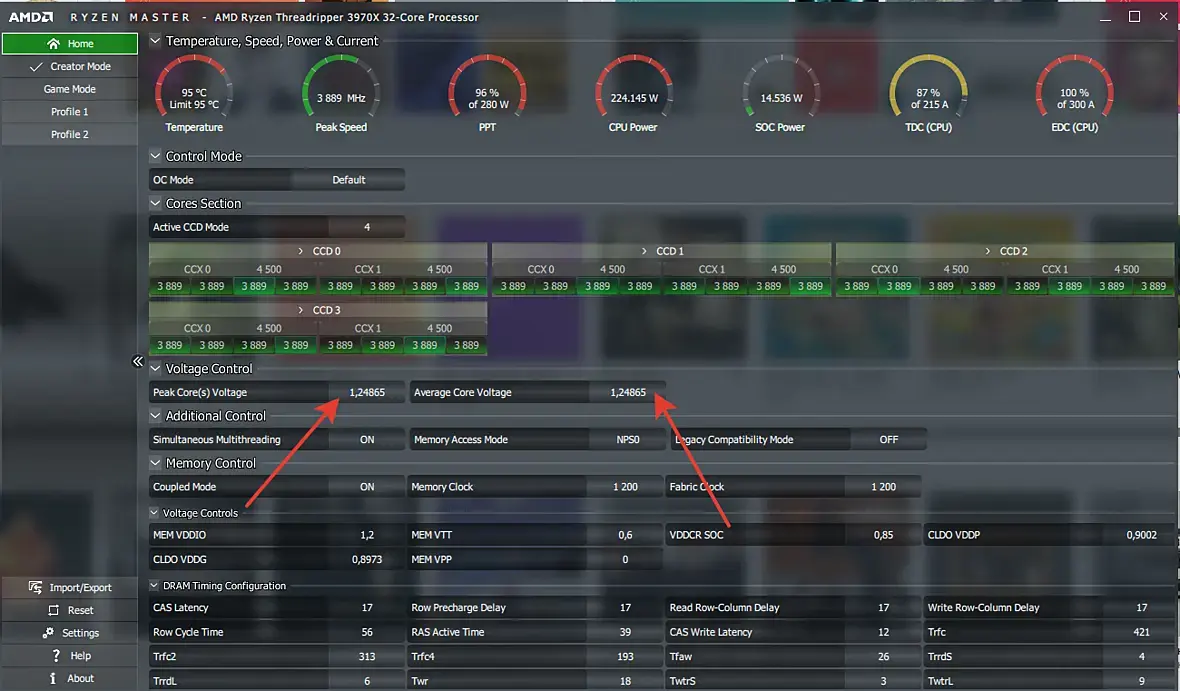Open the About info icon
Viewport: 1180px width, 691px height.
[53, 678]
